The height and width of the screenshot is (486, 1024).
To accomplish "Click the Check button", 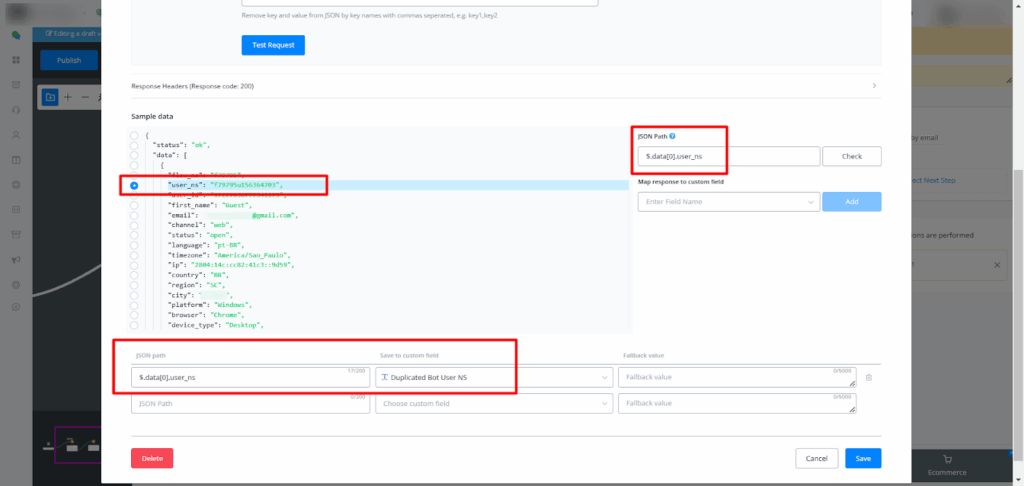I will [851, 156].
